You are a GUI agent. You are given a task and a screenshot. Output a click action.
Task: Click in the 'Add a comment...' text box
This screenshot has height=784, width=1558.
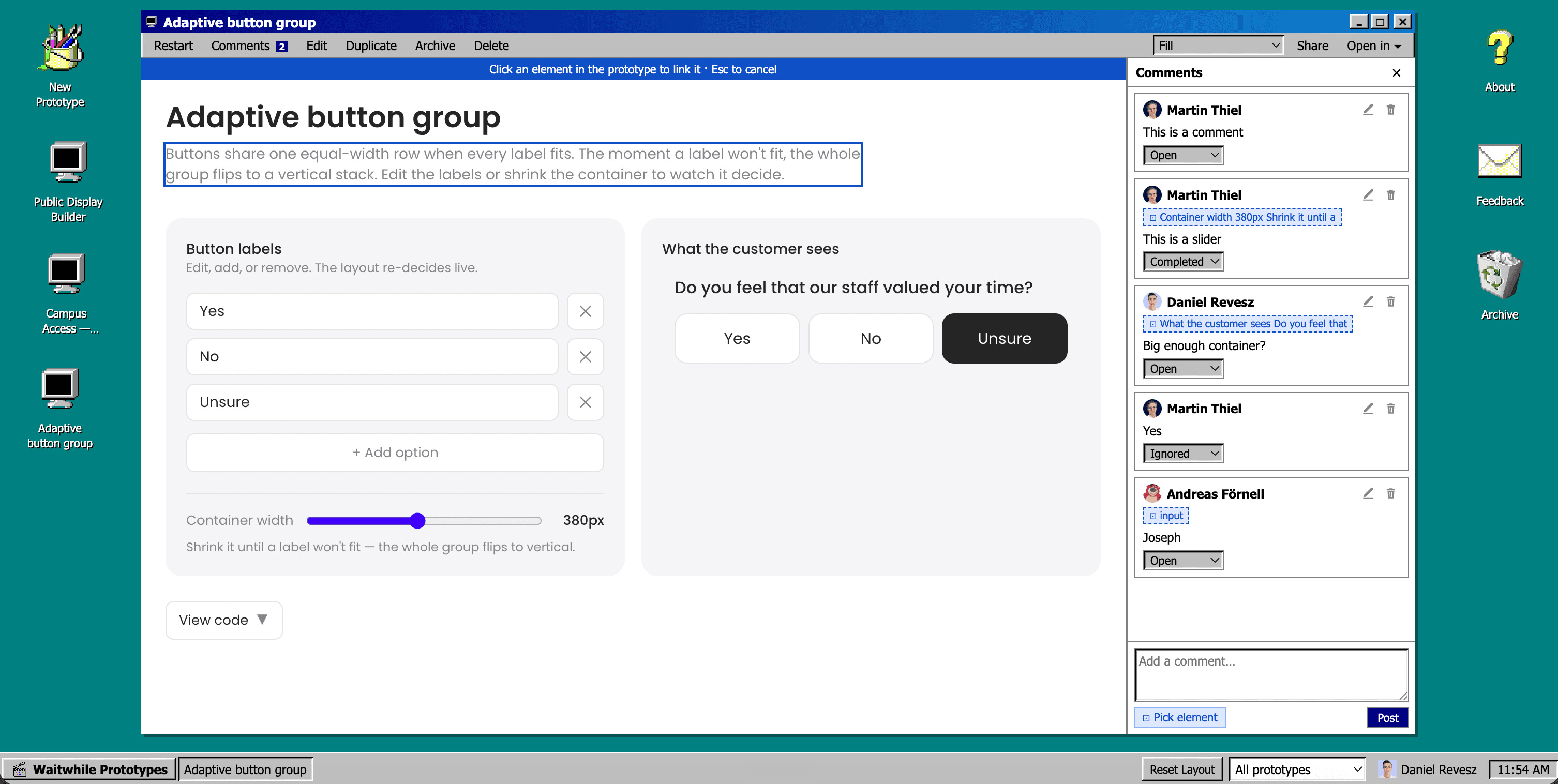point(1271,674)
